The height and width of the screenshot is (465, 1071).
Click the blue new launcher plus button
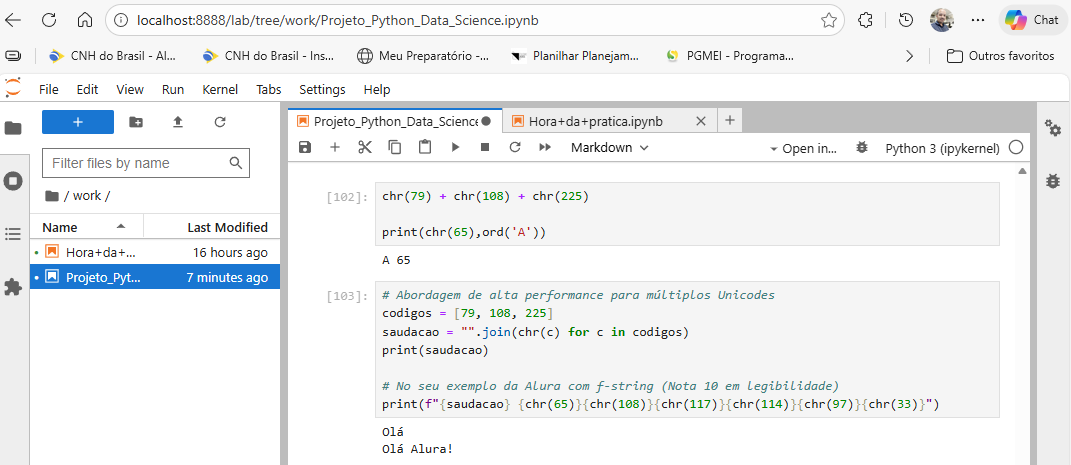click(x=78, y=122)
